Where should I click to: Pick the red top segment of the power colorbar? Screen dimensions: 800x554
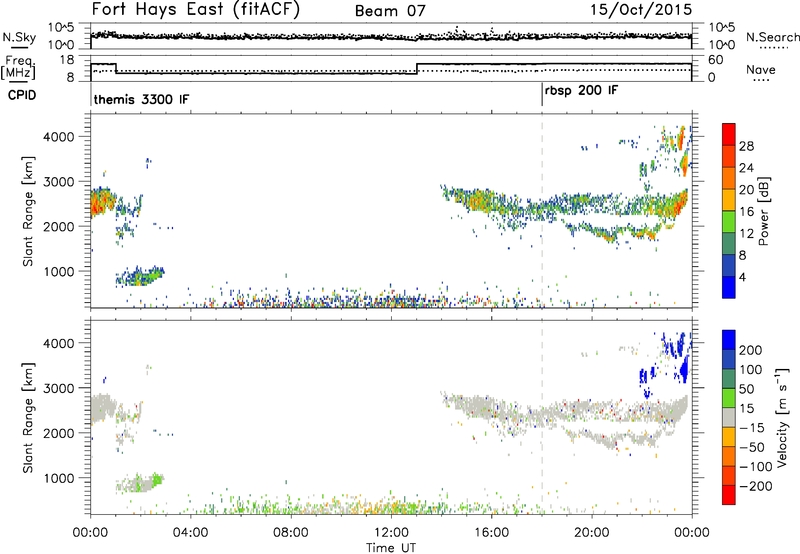coord(729,134)
